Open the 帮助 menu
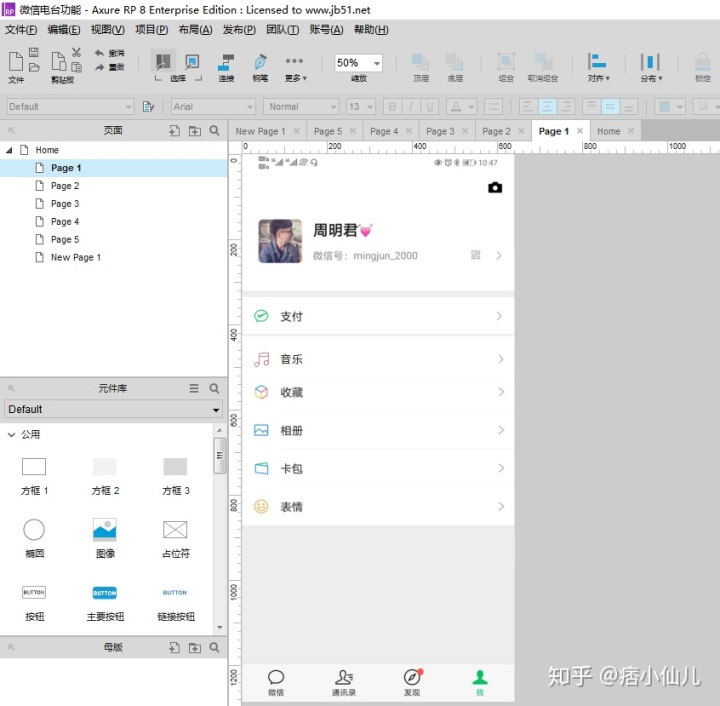This screenshot has height=706, width=720. click(x=371, y=30)
